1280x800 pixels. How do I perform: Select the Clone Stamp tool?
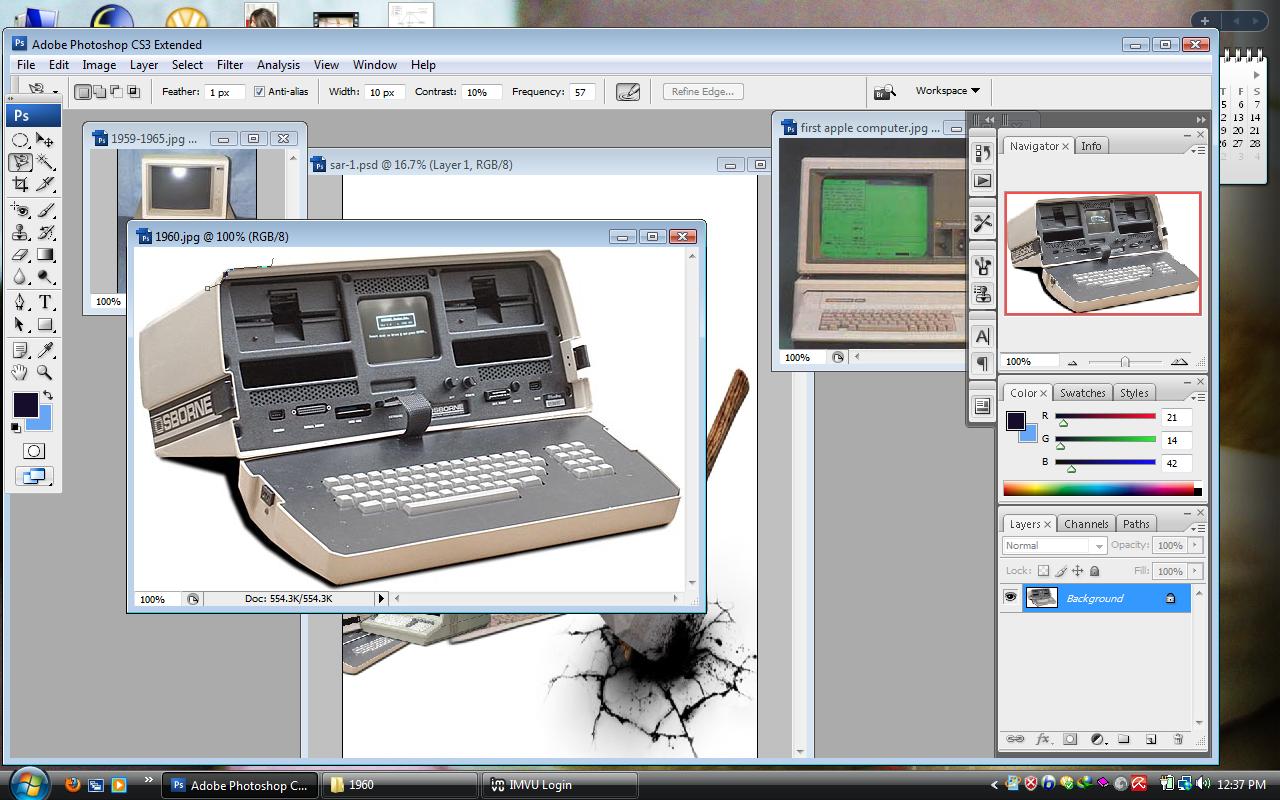[x=21, y=232]
